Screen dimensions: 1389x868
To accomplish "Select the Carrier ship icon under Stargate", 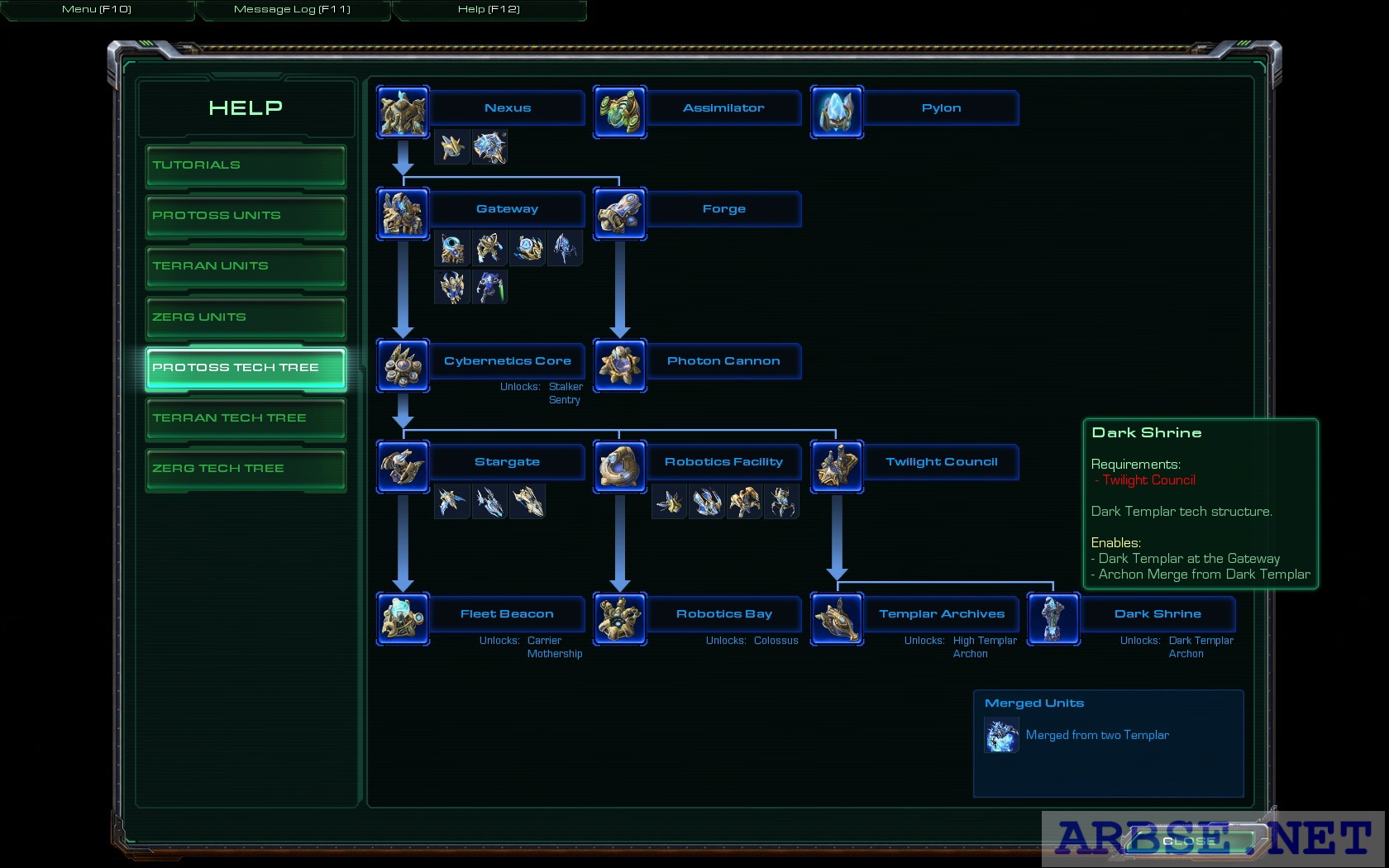I will coord(527,501).
